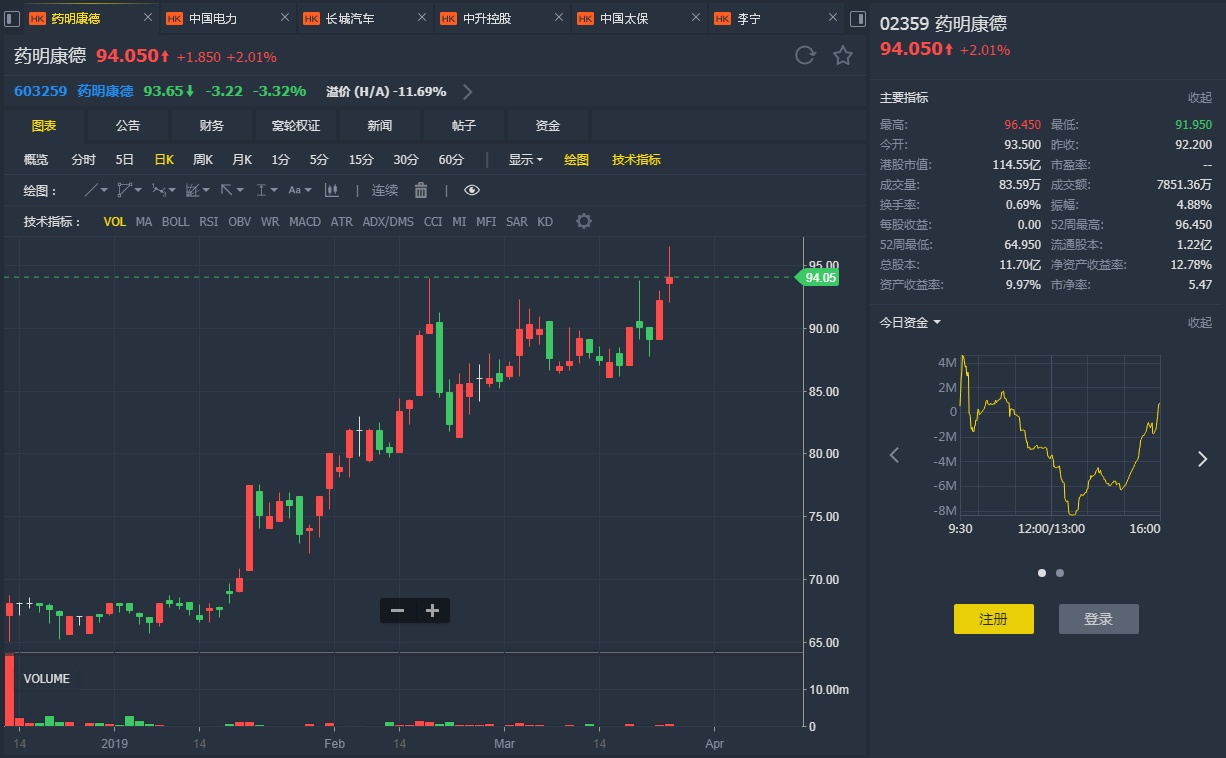Select the 分时 intraday period
This screenshot has width=1226, height=758.
coord(84,160)
